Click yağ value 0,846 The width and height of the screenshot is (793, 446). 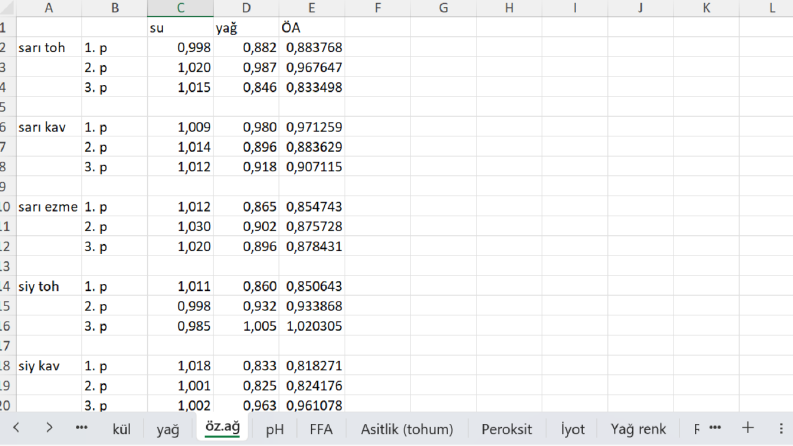[246, 87]
